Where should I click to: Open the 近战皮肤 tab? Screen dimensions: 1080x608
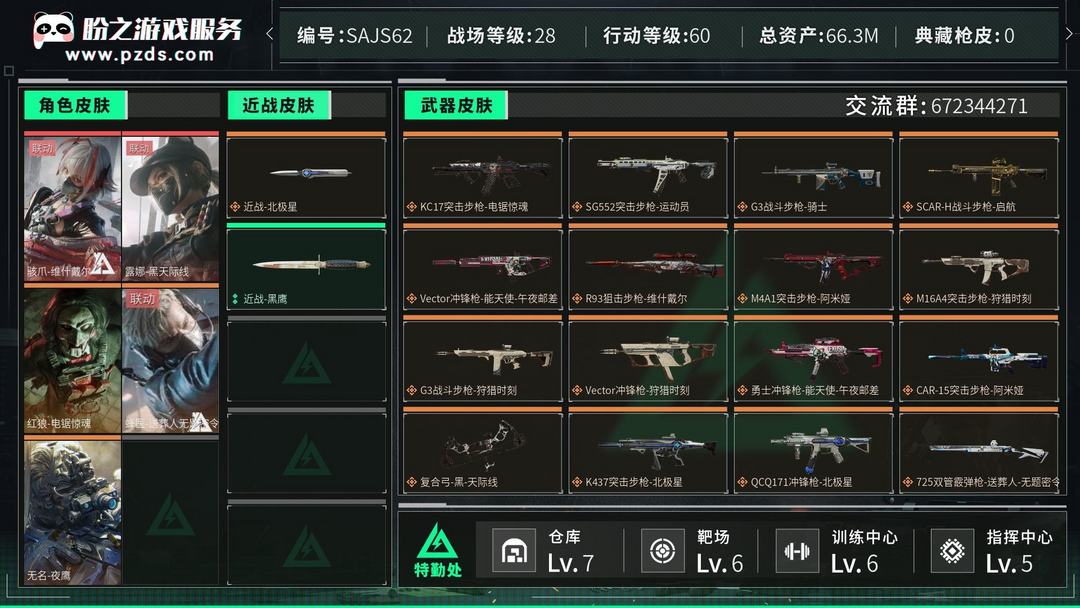click(x=279, y=105)
